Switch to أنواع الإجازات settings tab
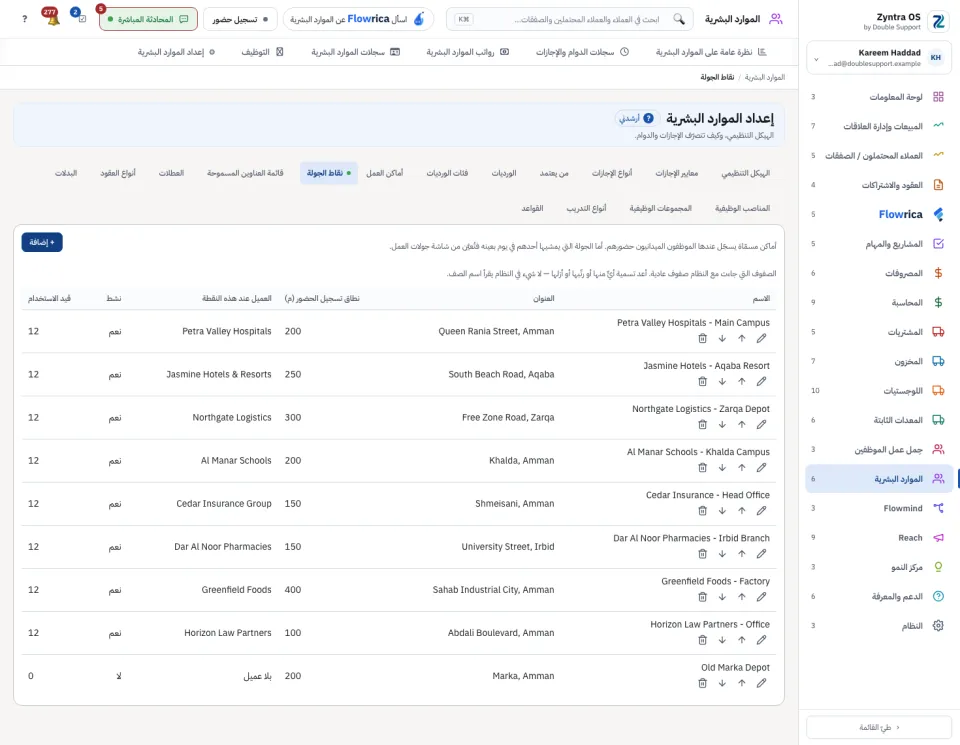 point(612,173)
